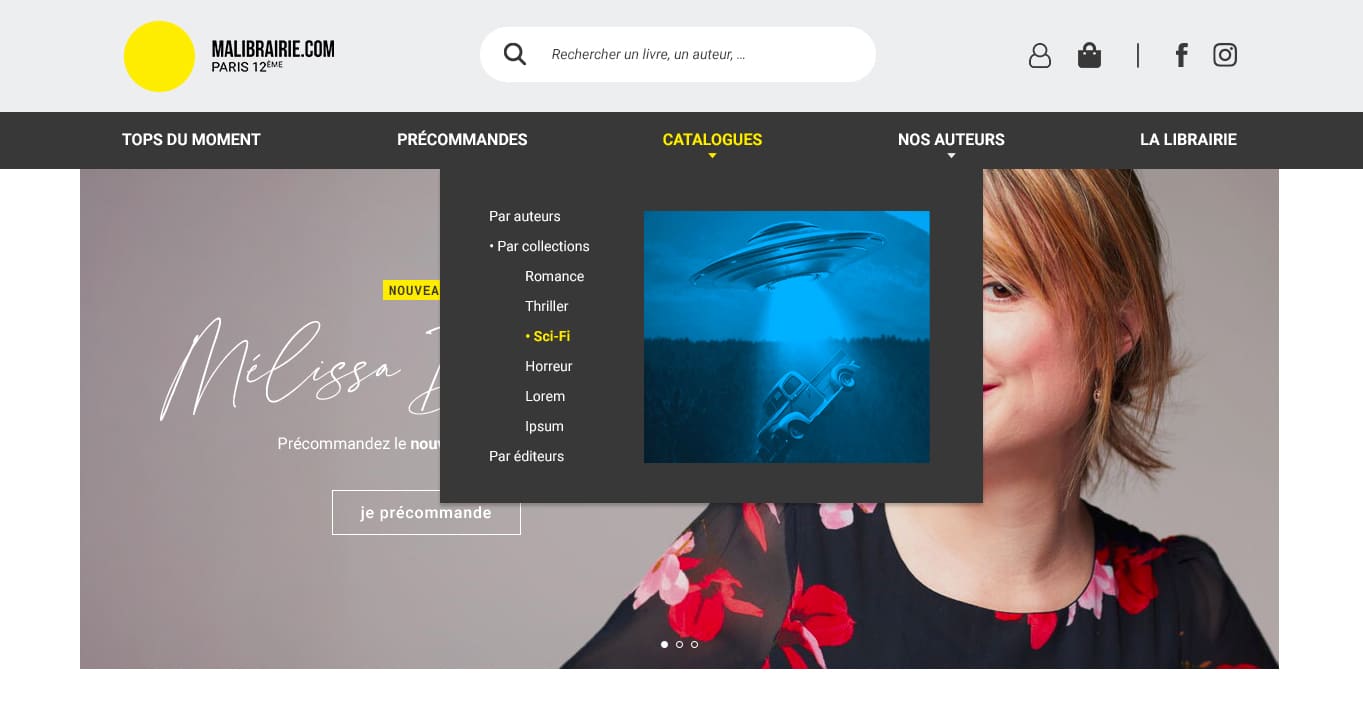Focus the book search input field

[700, 54]
